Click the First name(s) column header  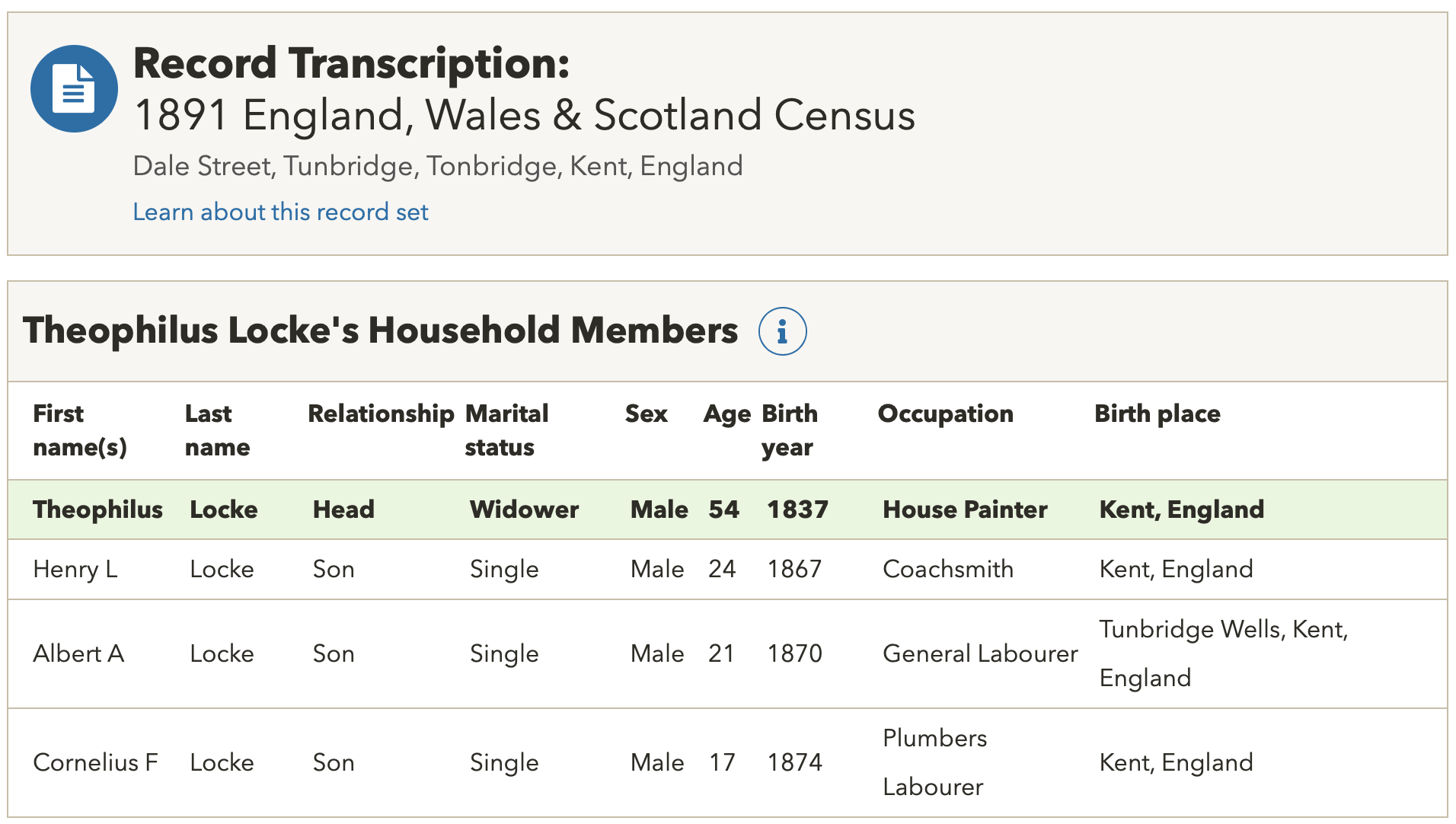(x=79, y=430)
